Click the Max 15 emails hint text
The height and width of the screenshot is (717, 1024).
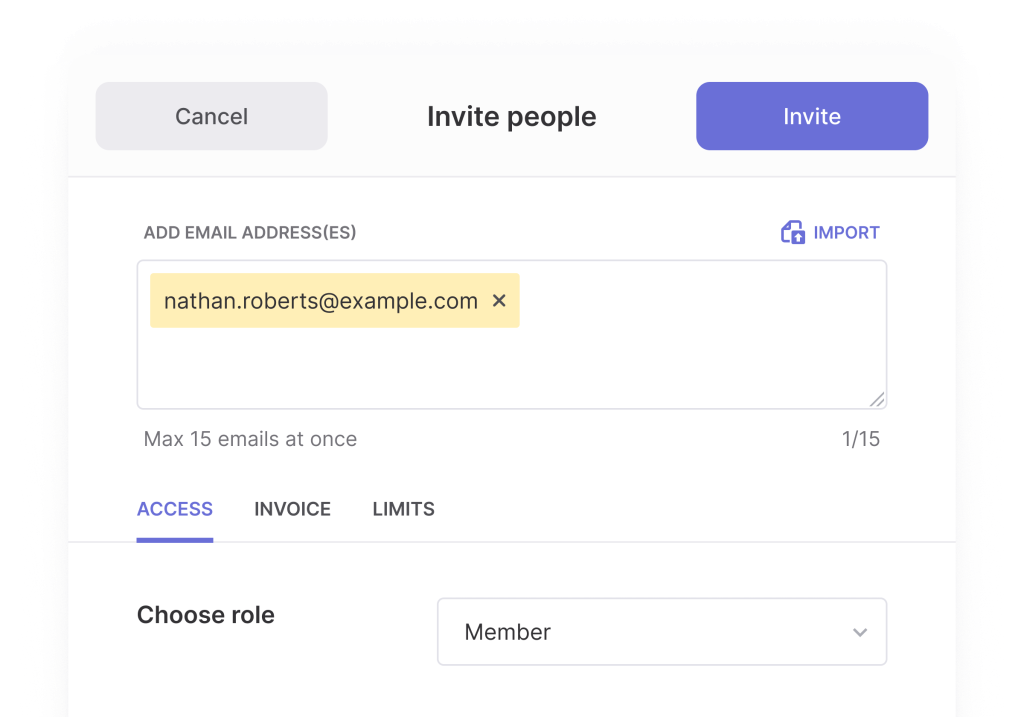pyautogui.click(x=250, y=439)
